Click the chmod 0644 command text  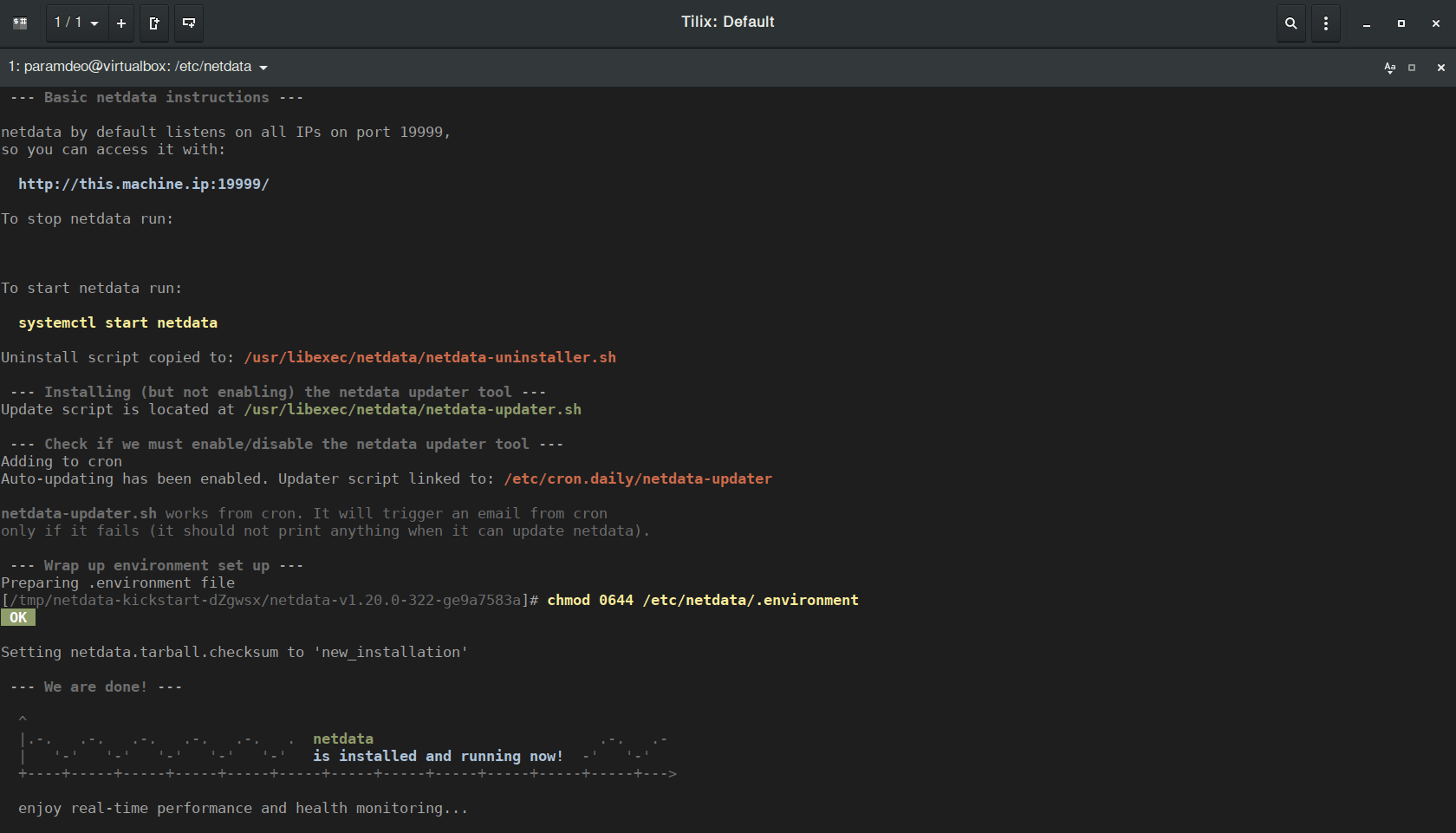tap(703, 600)
